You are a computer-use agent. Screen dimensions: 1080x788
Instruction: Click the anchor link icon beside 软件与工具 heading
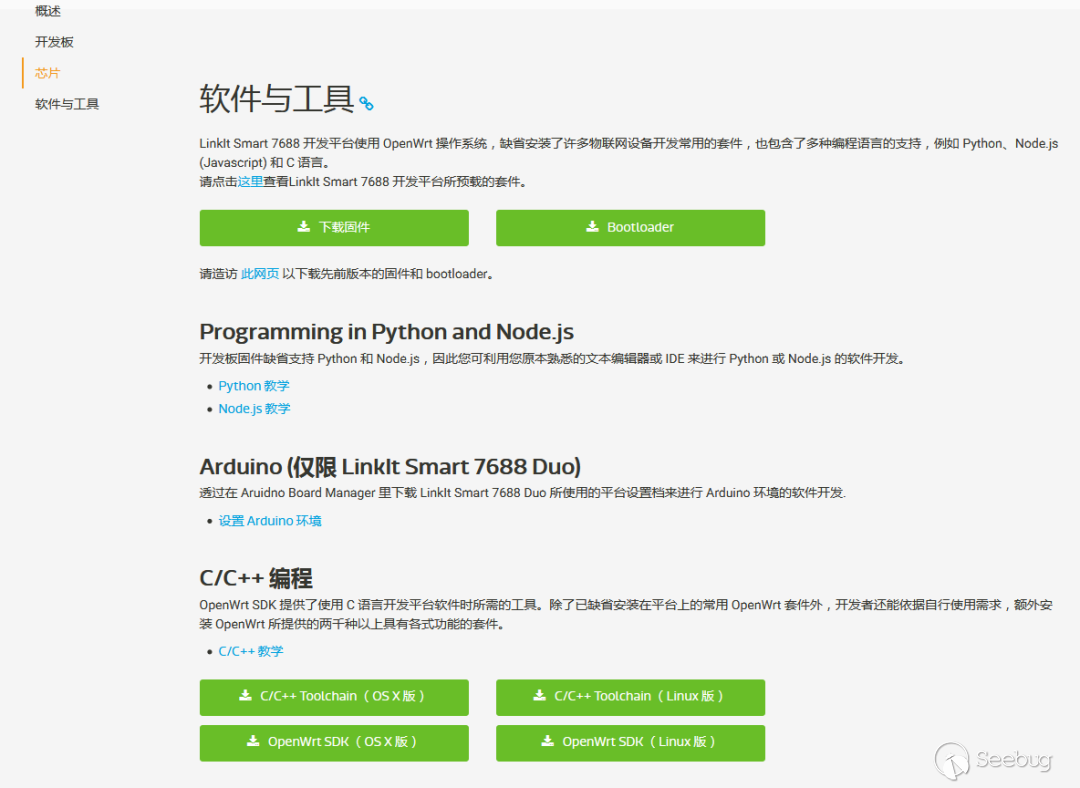(366, 104)
